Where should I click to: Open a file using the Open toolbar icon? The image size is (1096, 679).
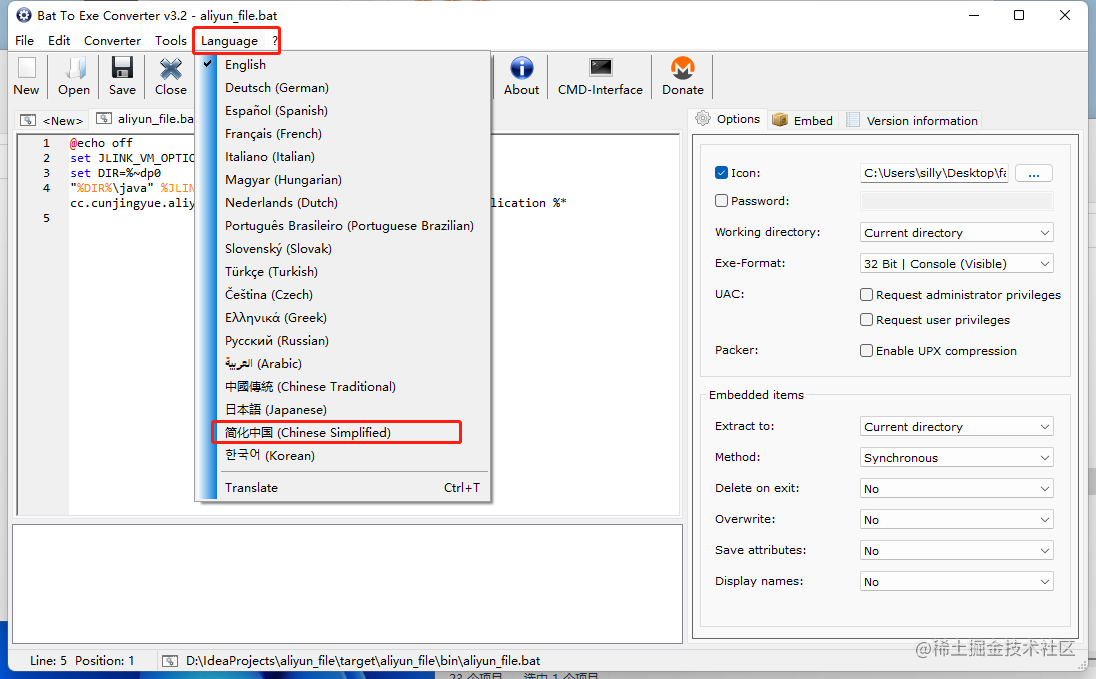[73, 75]
